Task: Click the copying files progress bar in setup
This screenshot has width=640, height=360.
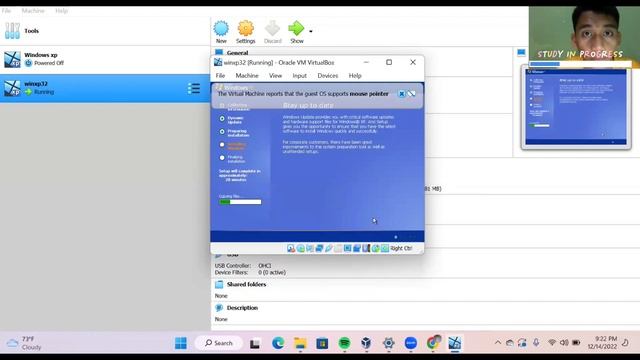Action: pos(240,202)
